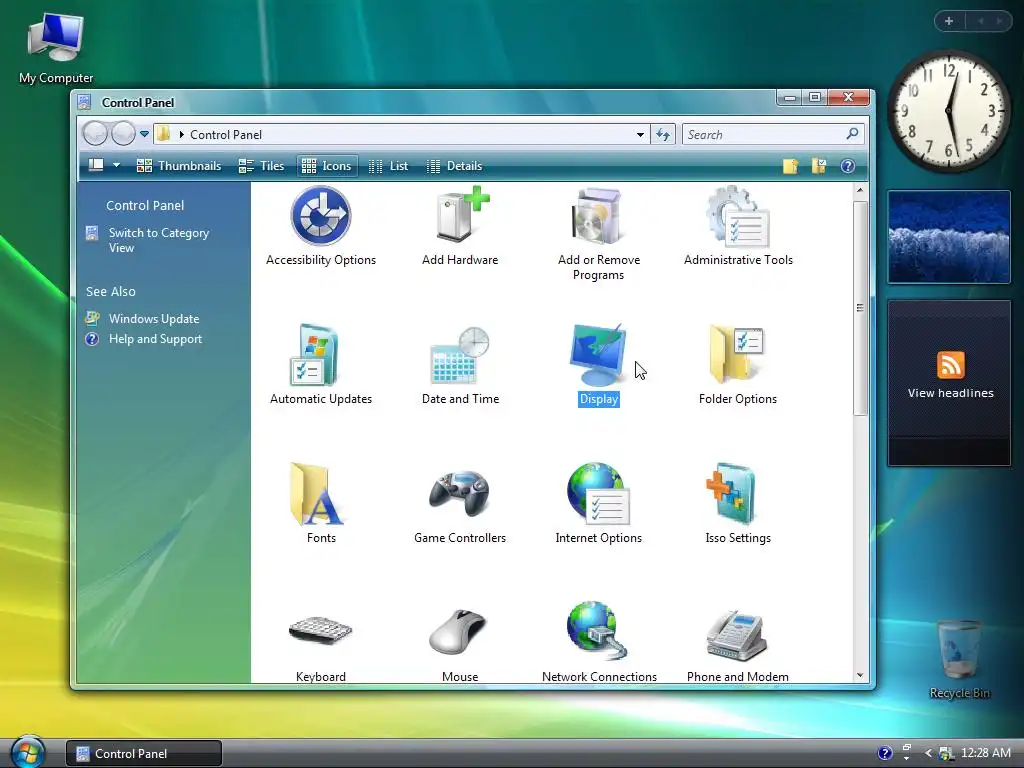The image size is (1024, 768).
Task: Open Add or Remove Programs
Action: coord(599,233)
